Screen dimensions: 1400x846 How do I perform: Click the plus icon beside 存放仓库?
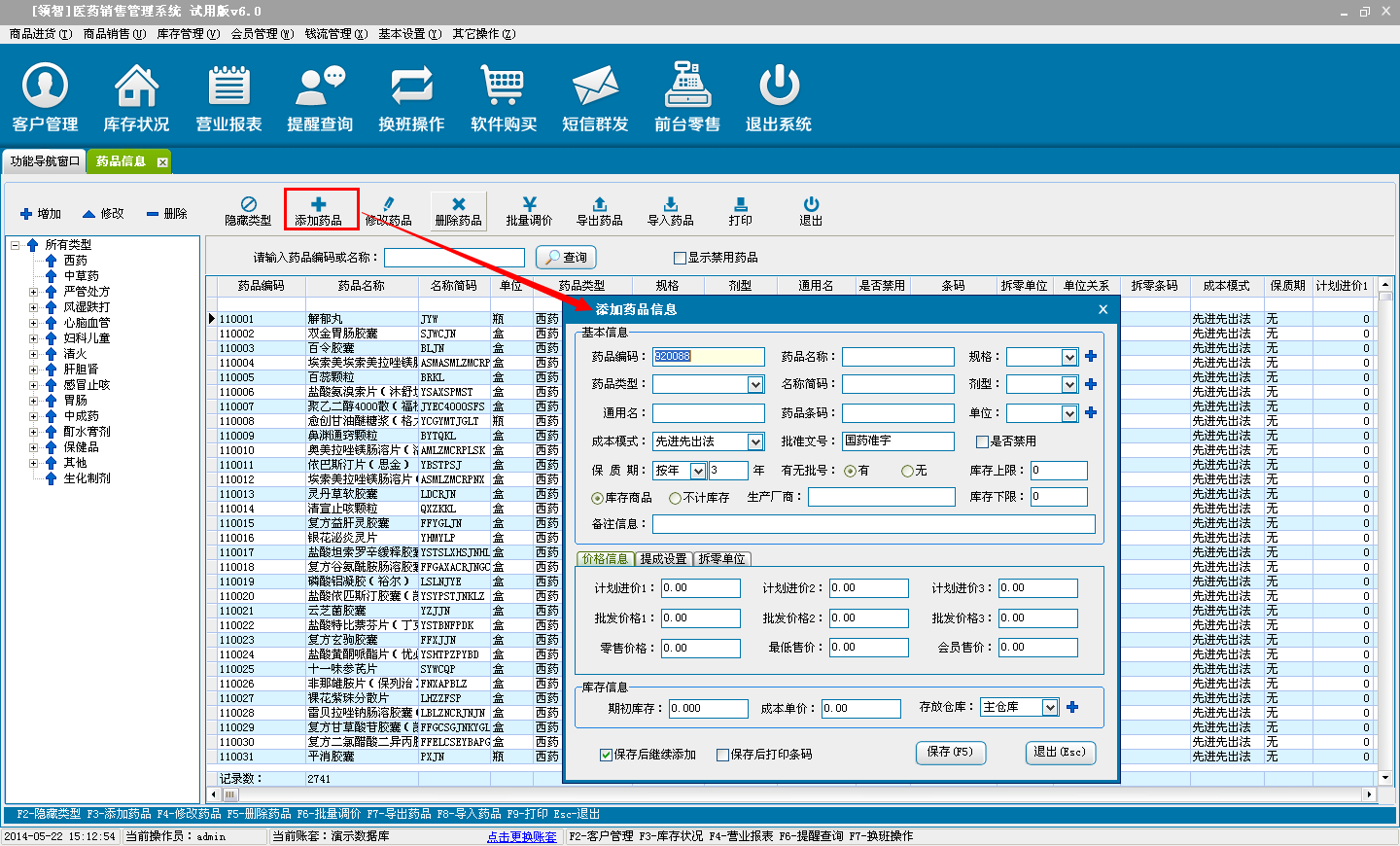(x=1072, y=707)
